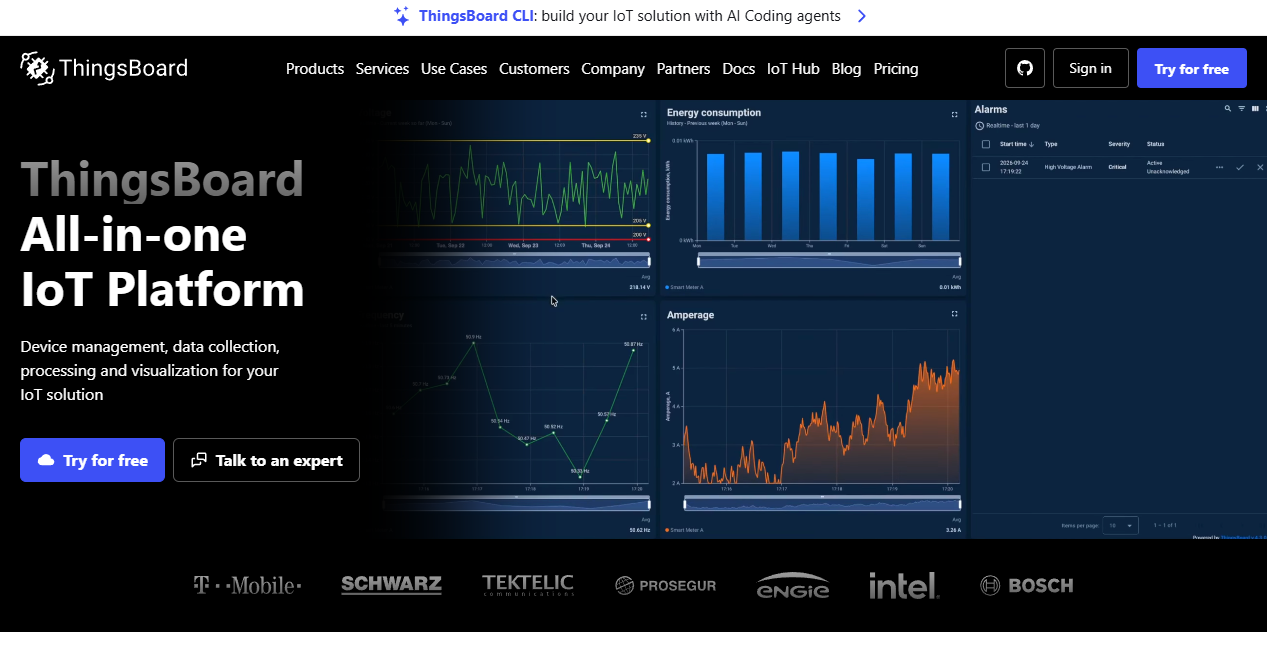Tick the select-all checkbox in the Alarms header
The image size is (1267, 671).
tap(986, 144)
